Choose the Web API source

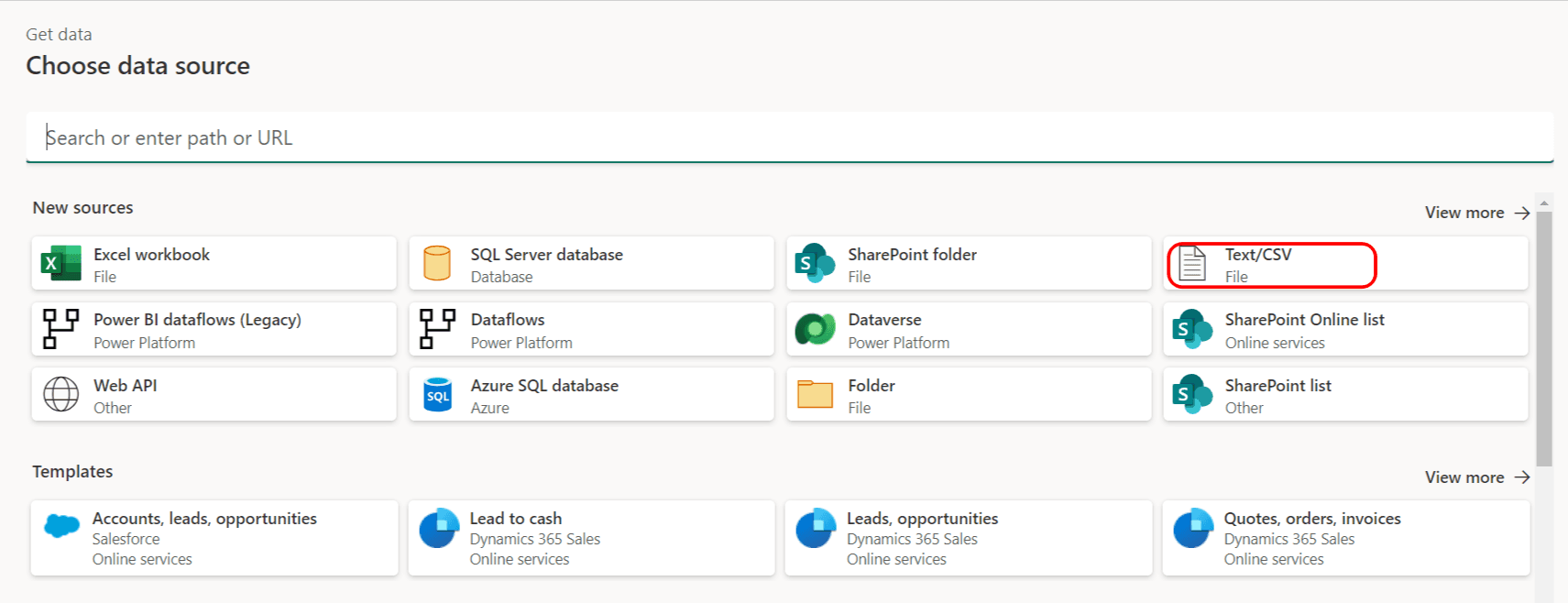[214, 394]
